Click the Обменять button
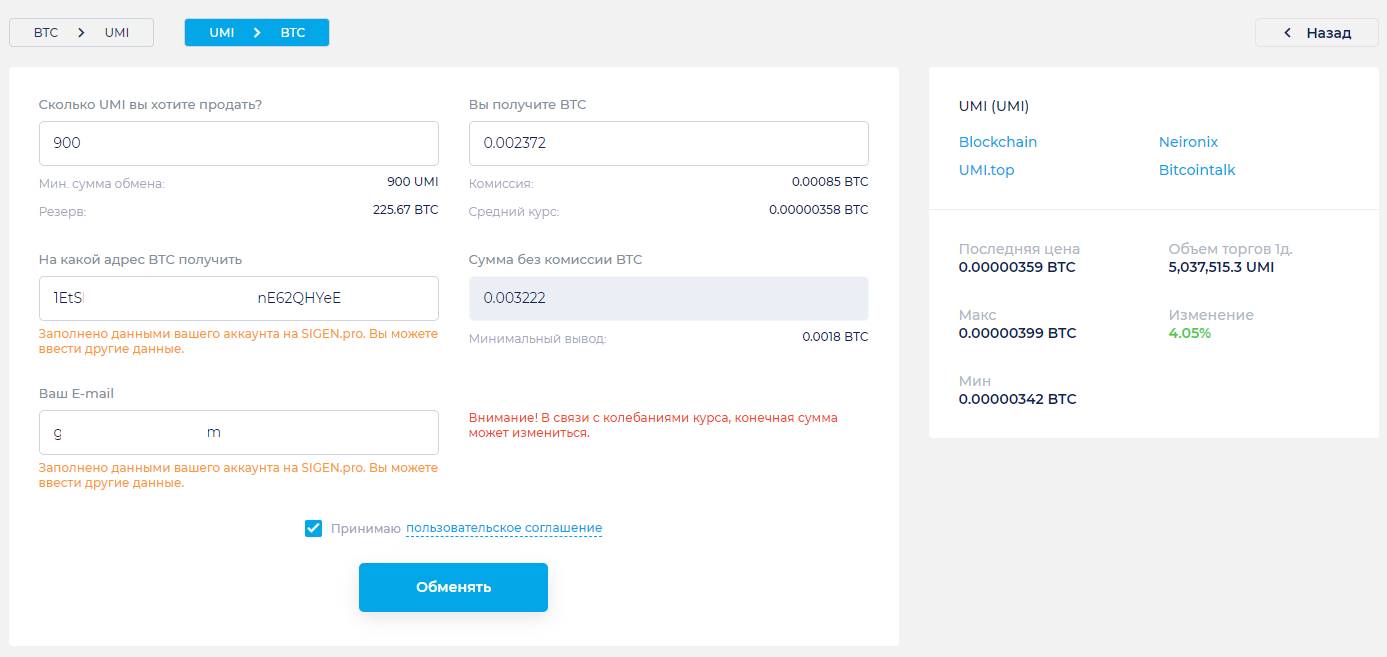This screenshot has height=657, width=1387. pos(453,587)
